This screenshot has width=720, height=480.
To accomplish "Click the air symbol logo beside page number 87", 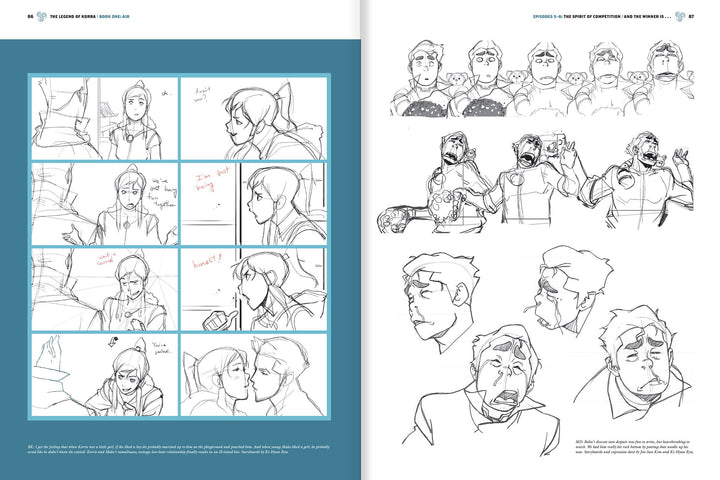I will tap(680, 17).
